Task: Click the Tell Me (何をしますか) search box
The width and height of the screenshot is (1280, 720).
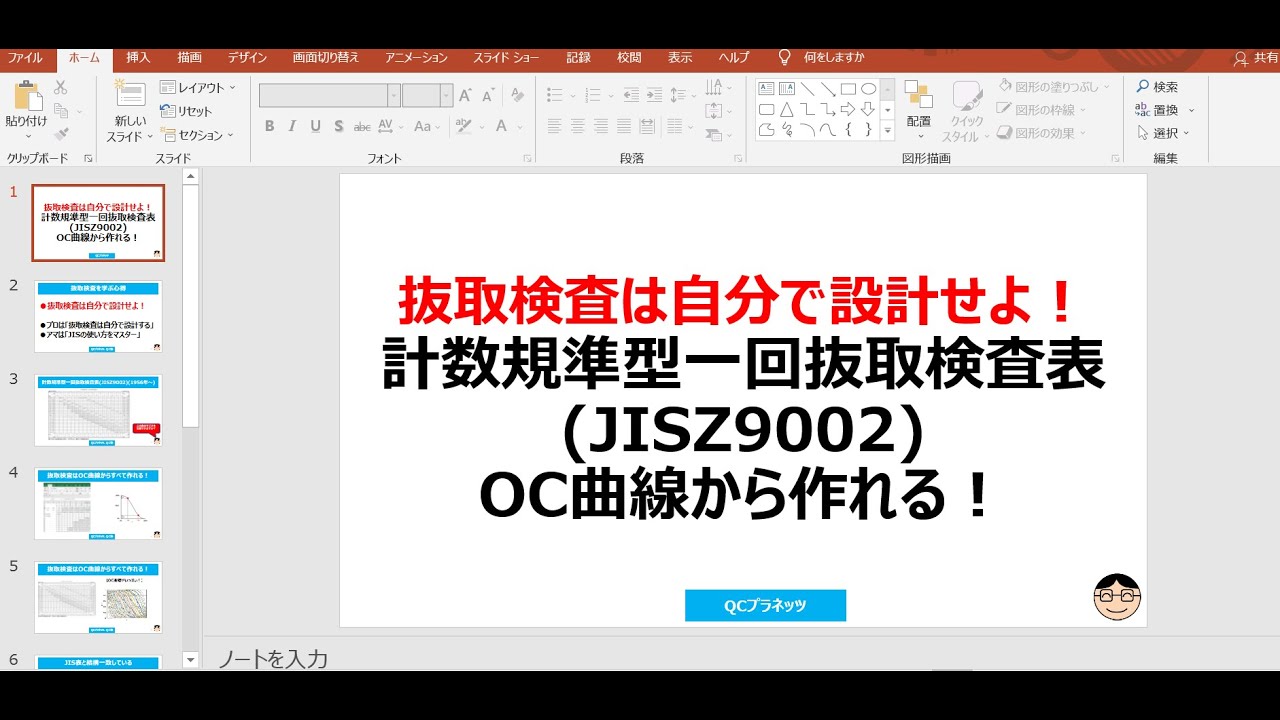Action: tap(822, 58)
